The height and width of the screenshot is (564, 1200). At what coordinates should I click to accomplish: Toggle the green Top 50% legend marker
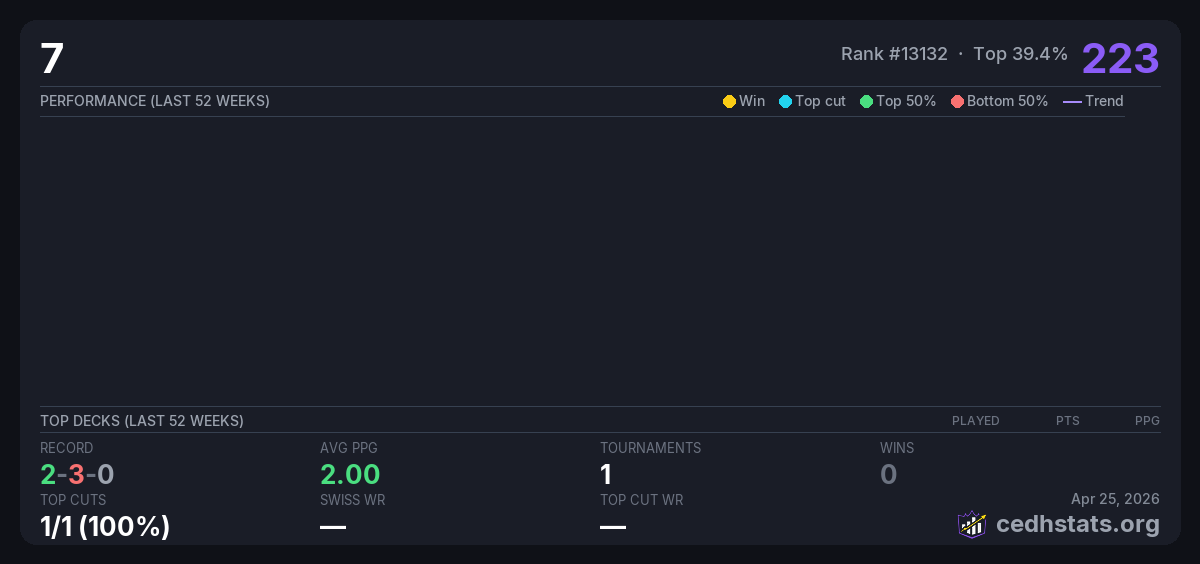(866, 101)
